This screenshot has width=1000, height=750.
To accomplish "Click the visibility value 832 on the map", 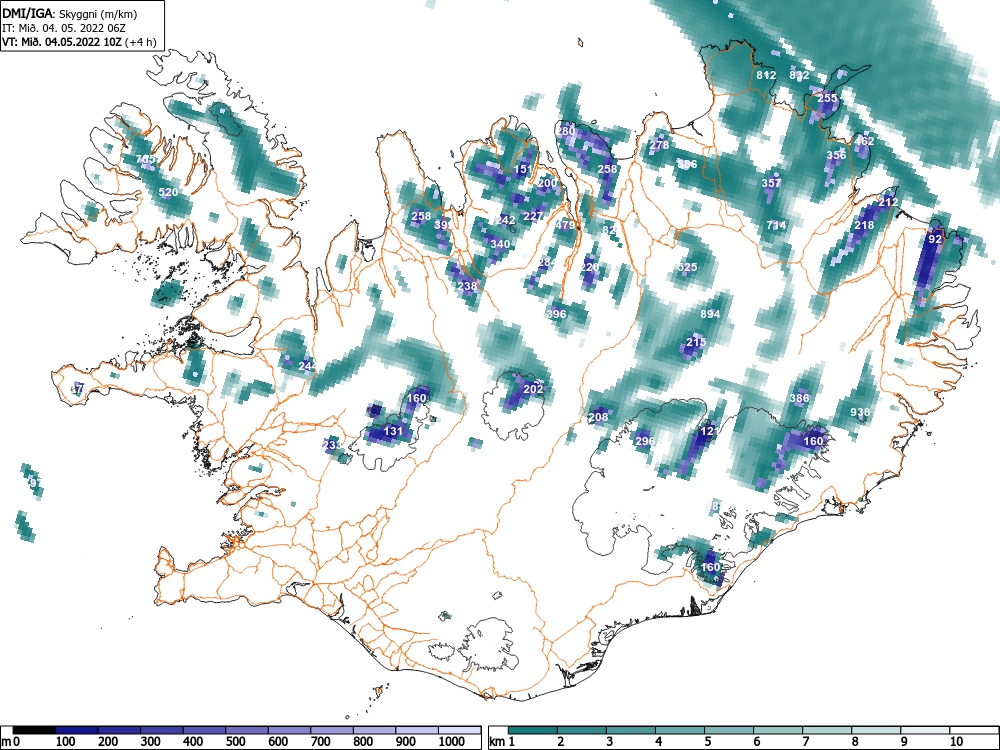I will [799, 75].
